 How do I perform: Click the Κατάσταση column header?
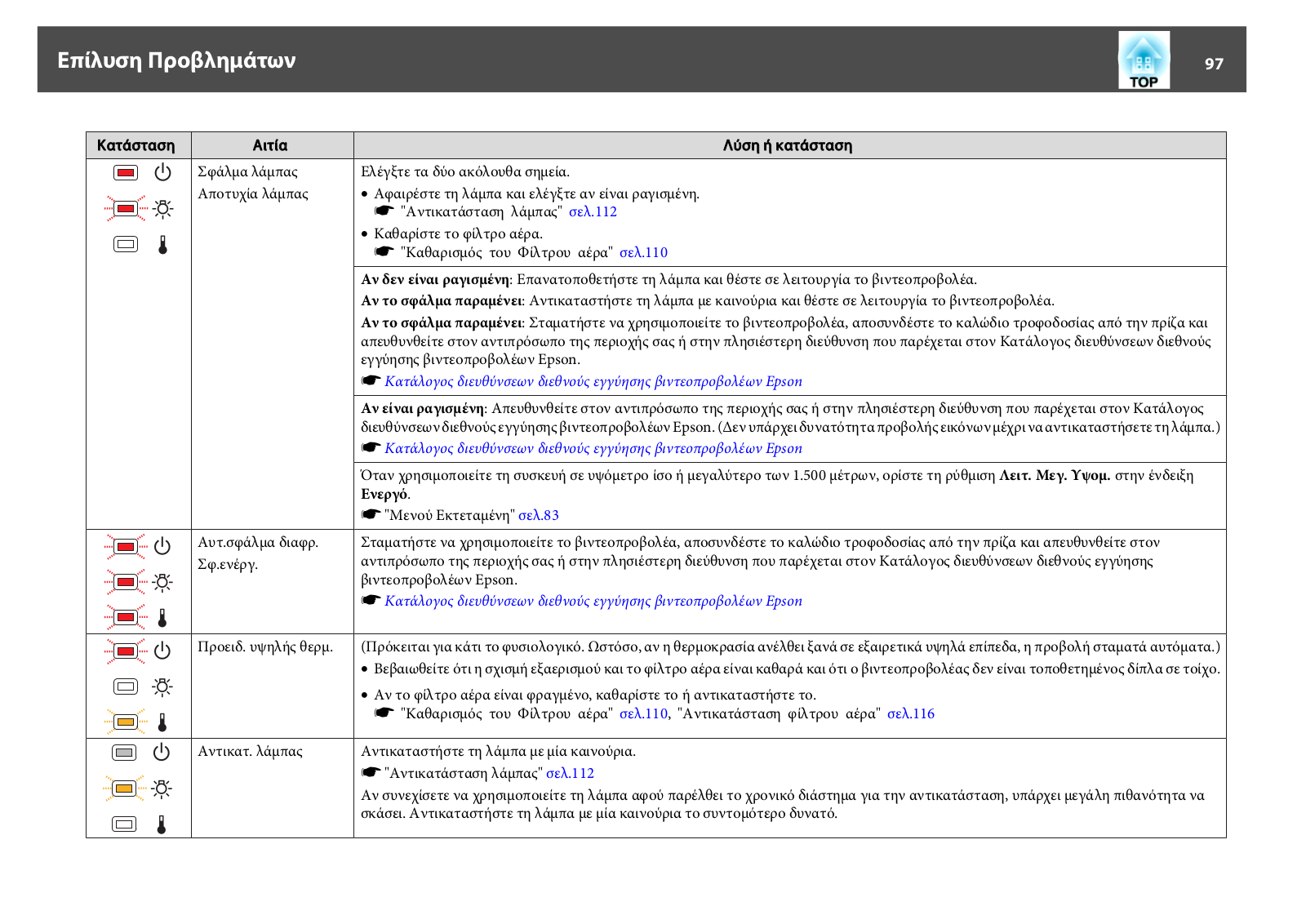point(136,145)
